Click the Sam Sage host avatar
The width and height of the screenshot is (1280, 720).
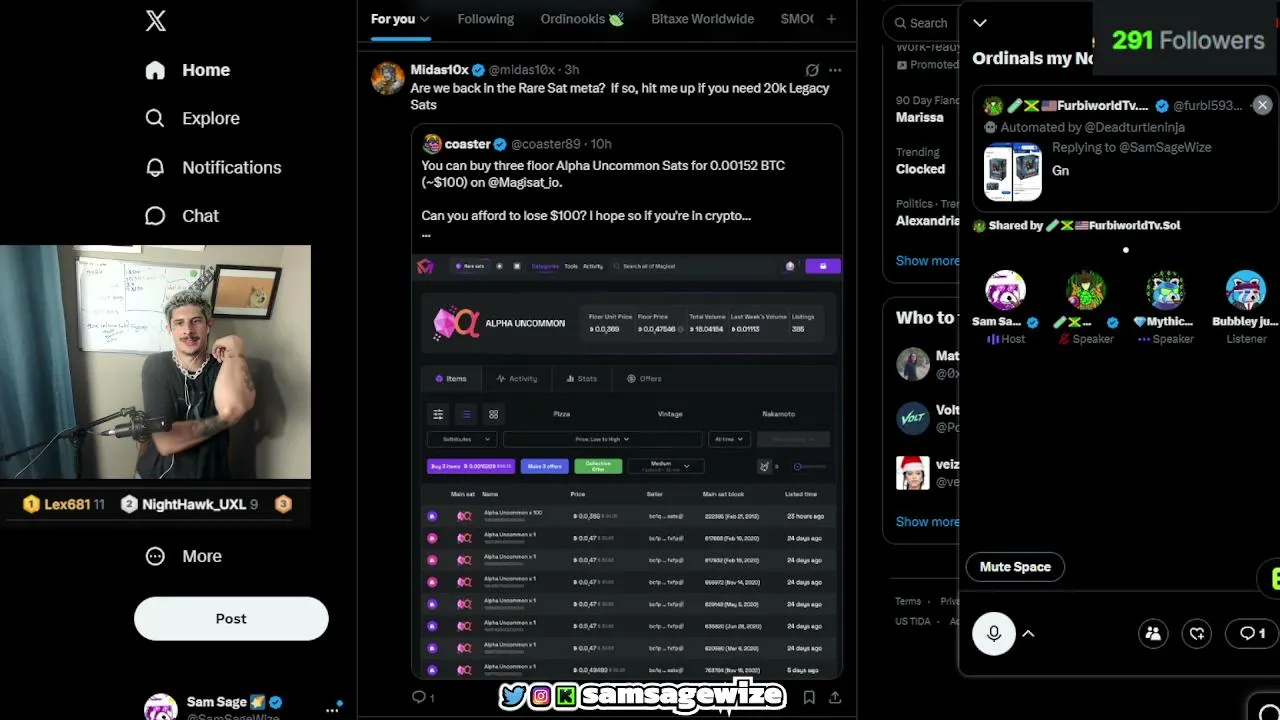(1005, 291)
